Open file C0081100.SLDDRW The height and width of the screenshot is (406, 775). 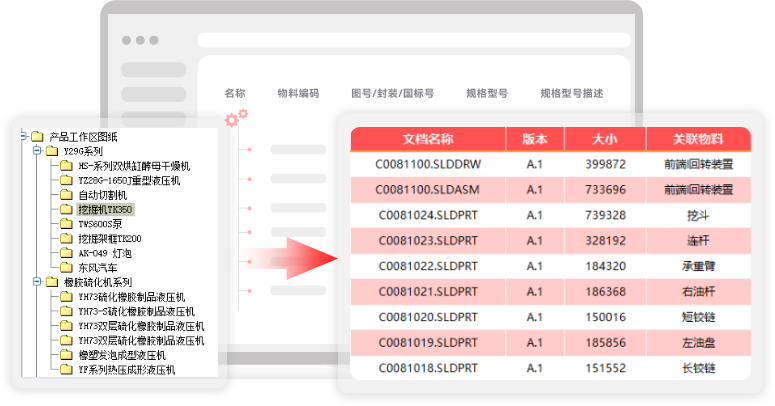tap(427, 164)
